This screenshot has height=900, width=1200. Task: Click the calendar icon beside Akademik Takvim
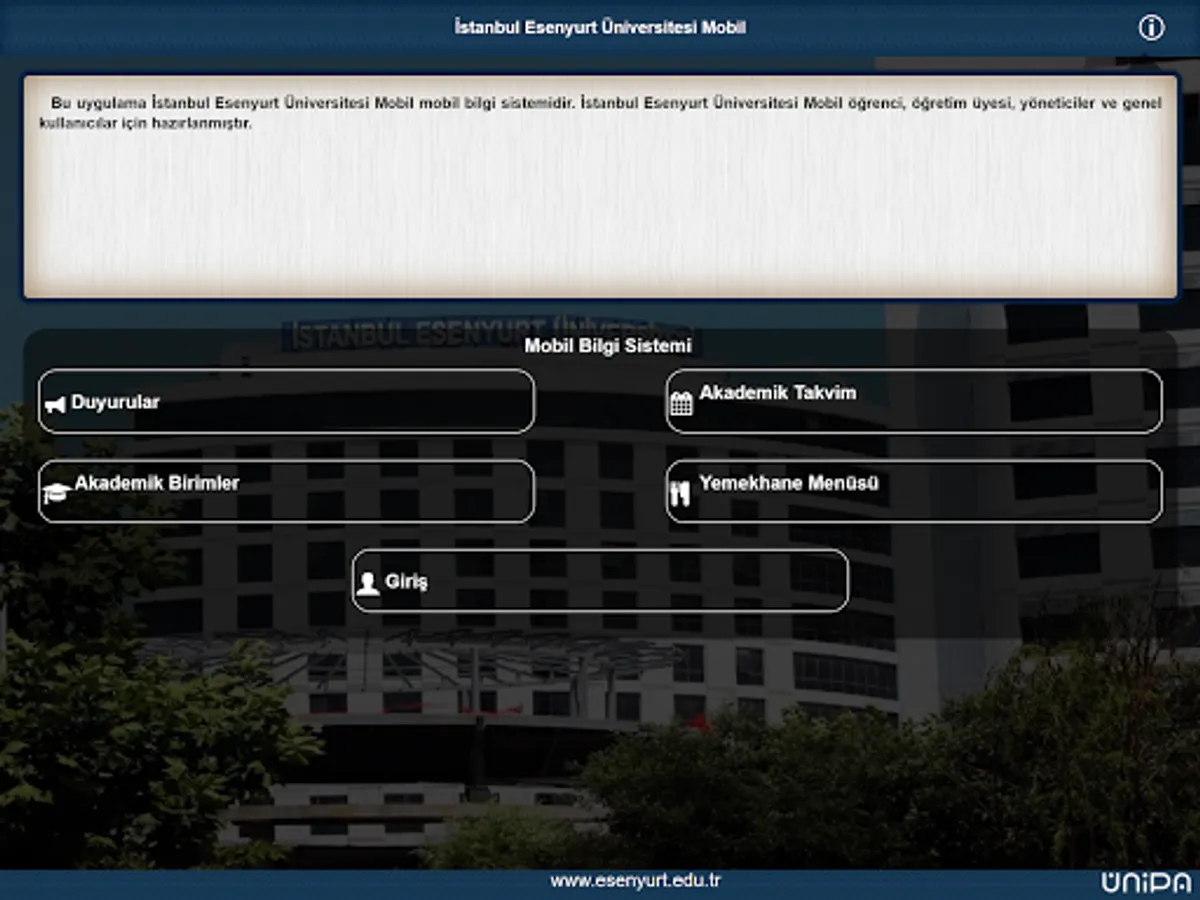681,404
